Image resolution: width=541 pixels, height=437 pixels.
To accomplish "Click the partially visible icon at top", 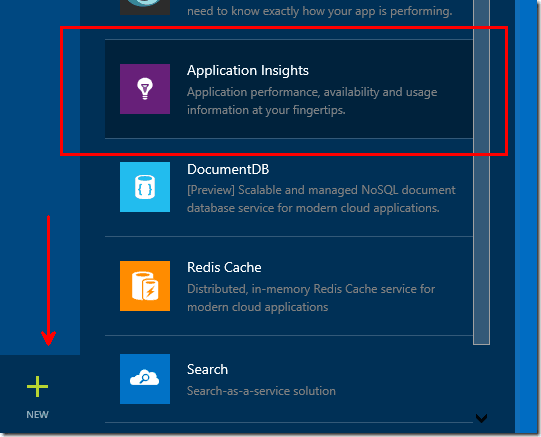I will pos(145,7).
